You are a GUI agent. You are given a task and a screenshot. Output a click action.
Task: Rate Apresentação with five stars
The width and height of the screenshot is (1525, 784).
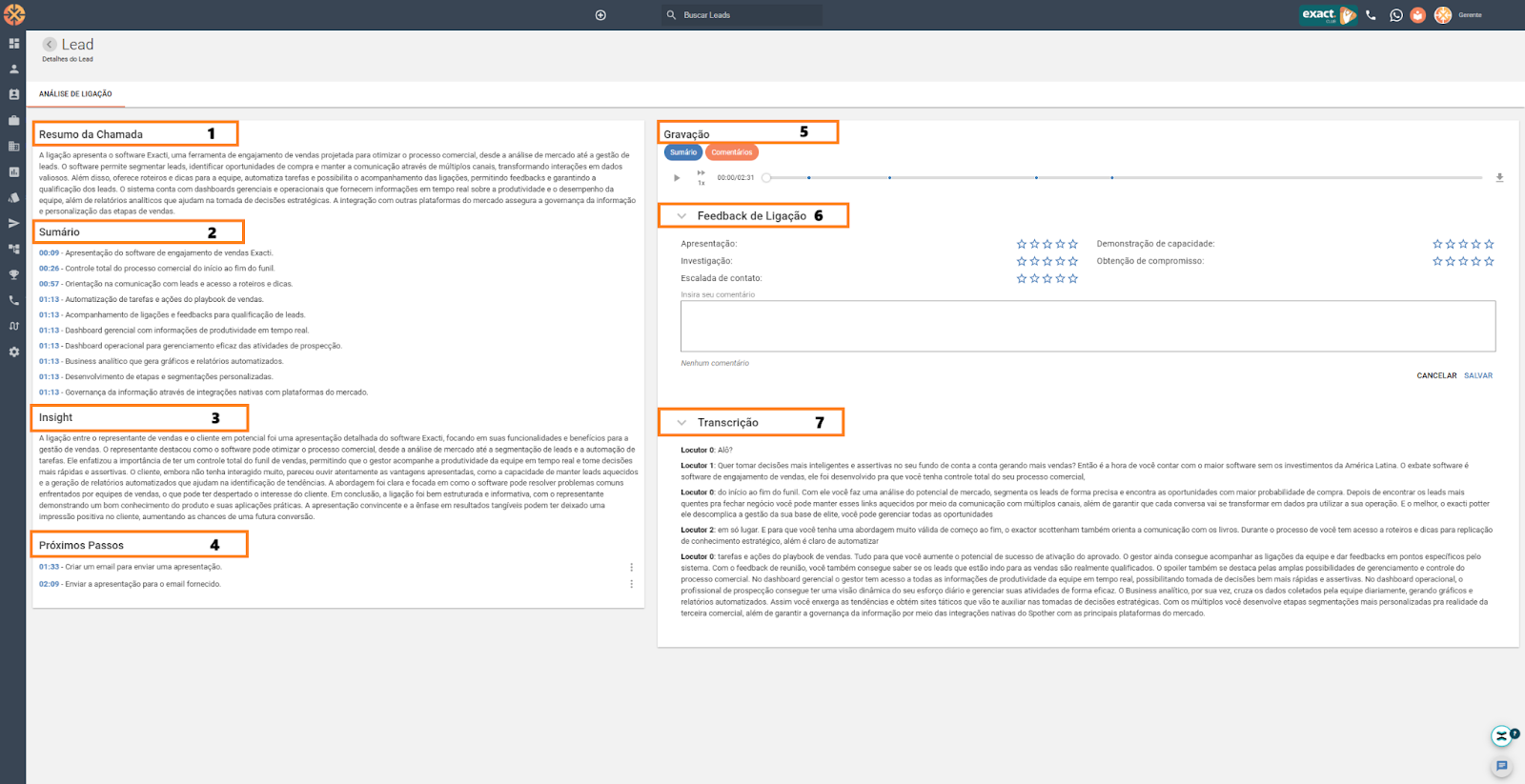1073,244
